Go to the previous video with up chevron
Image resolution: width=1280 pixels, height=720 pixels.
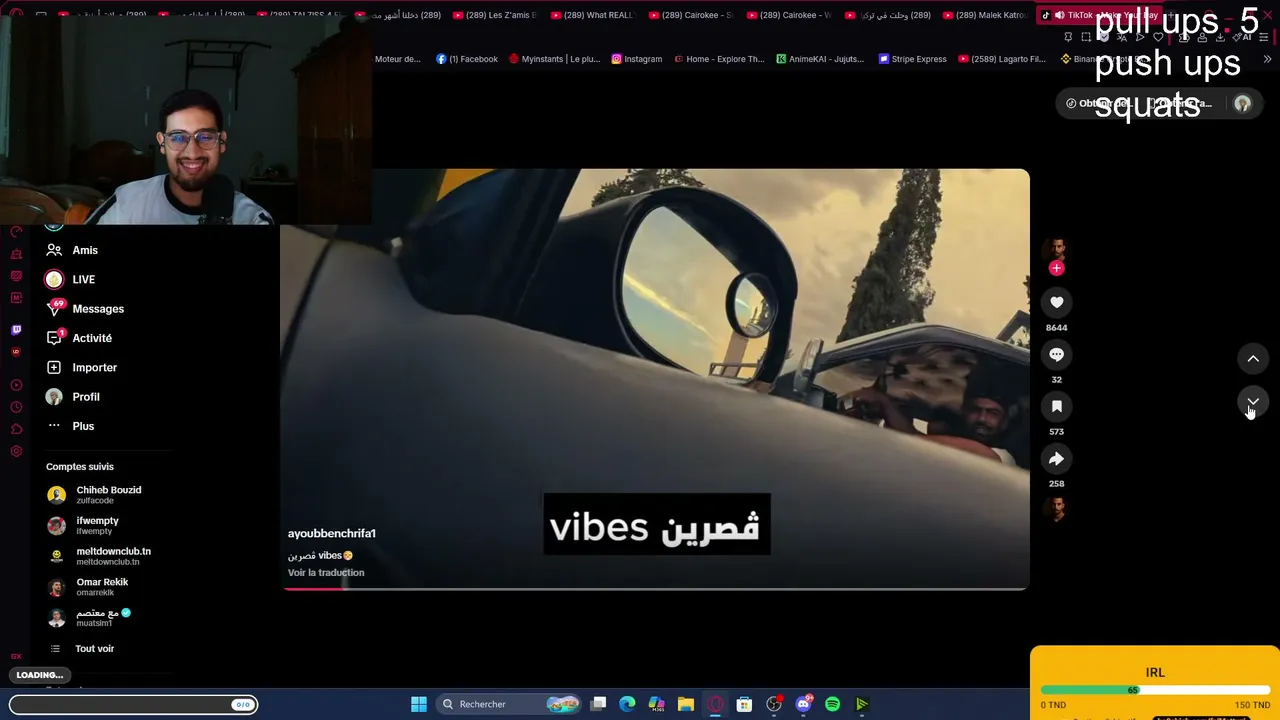pyautogui.click(x=1253, y=358)
